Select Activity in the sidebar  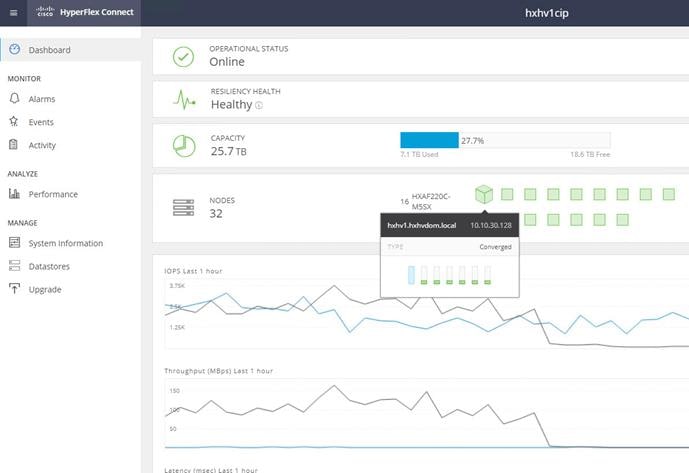[x=42, y=145]
